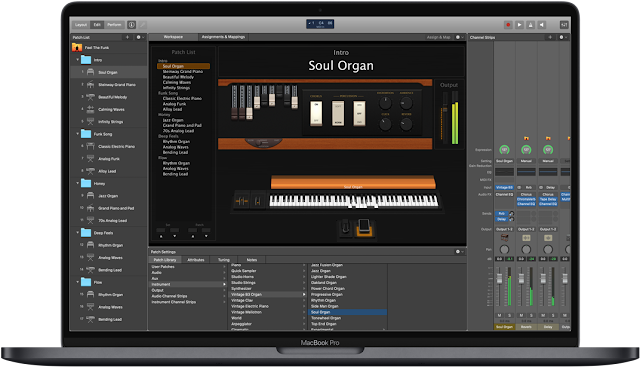Select Vintage Electric Piano library category
The image size is (640, 367).
[x=250, y=306]
